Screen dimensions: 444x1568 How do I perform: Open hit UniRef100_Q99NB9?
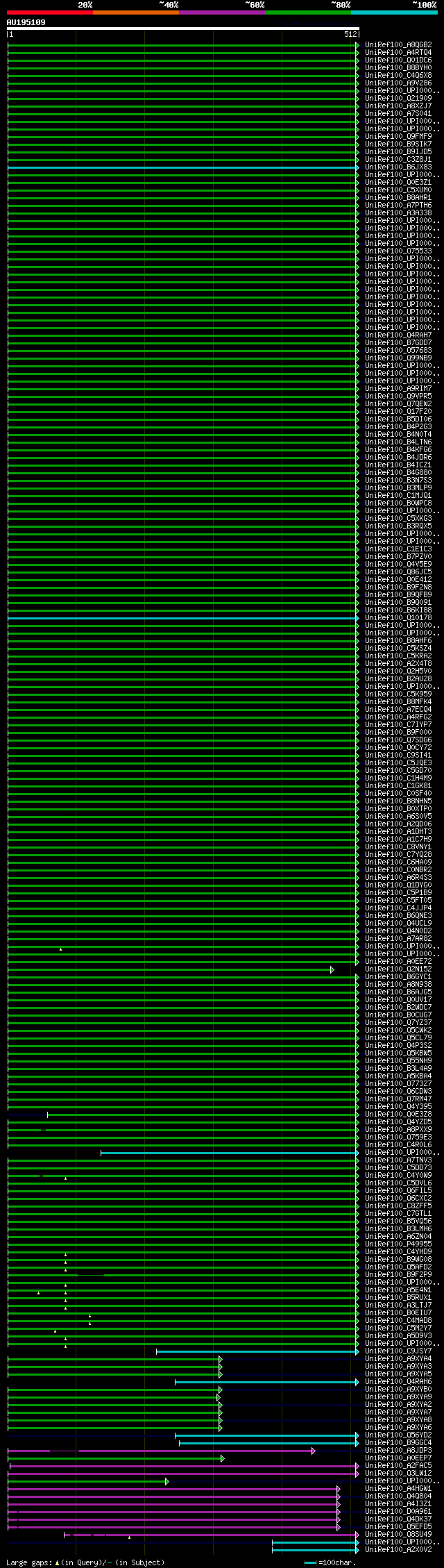[x=398, y=358]
